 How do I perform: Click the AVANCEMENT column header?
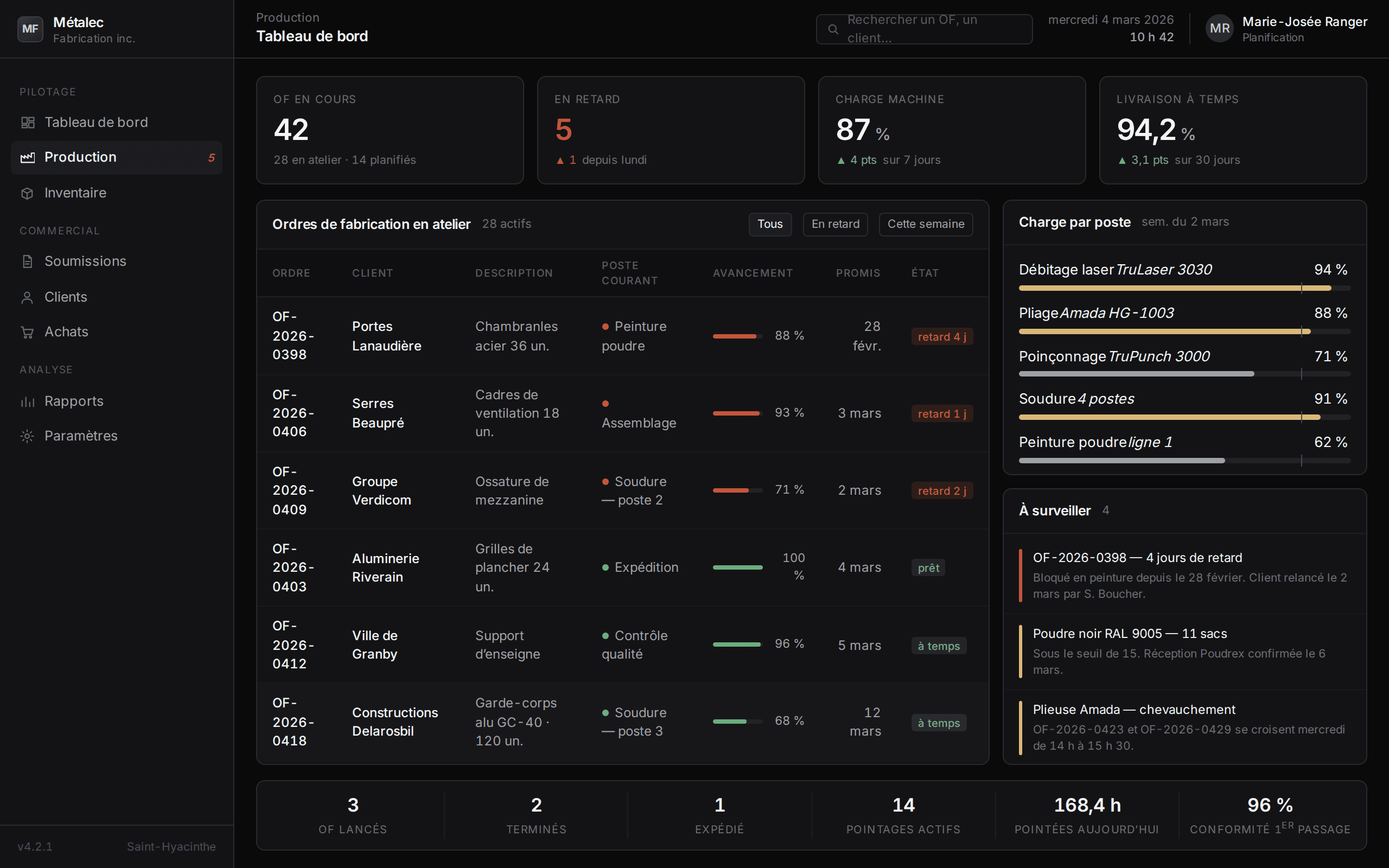point(753,273)
